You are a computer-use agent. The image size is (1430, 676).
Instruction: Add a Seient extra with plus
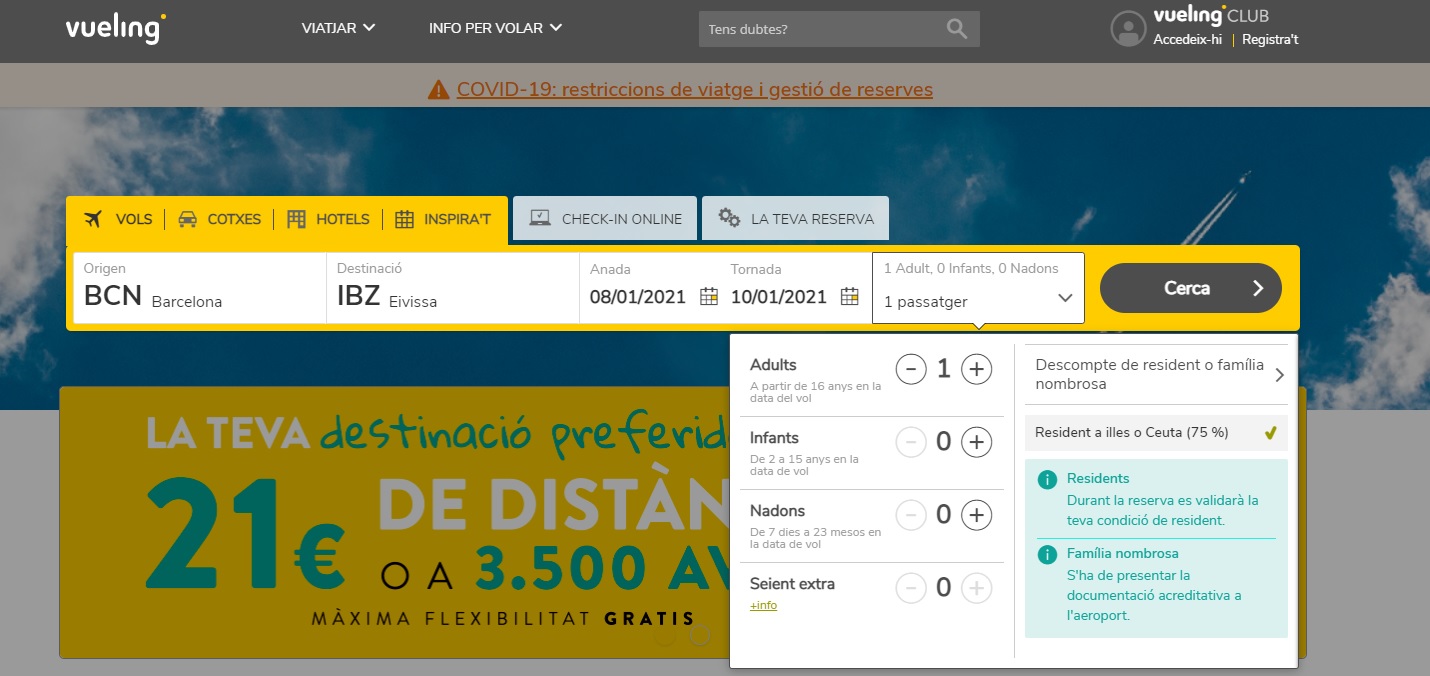pyautogui.click(x=976, y=588)
